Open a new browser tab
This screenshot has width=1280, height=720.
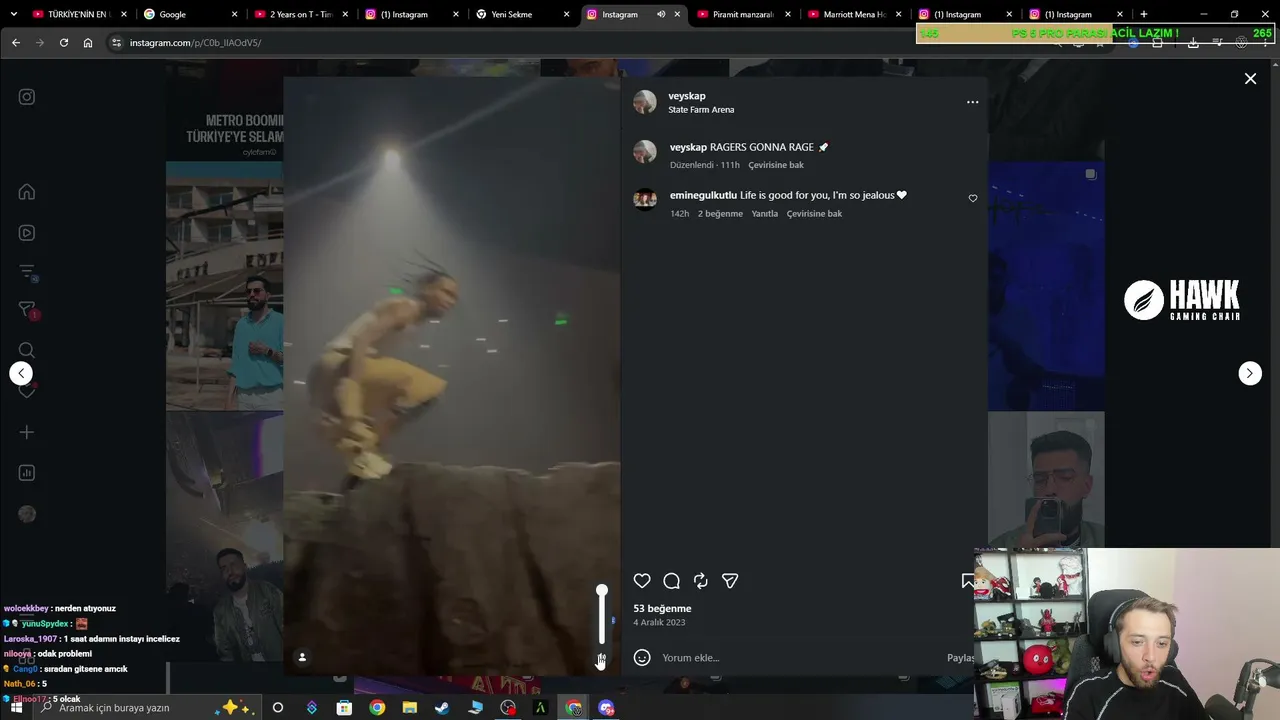[x=1143, y=15]
